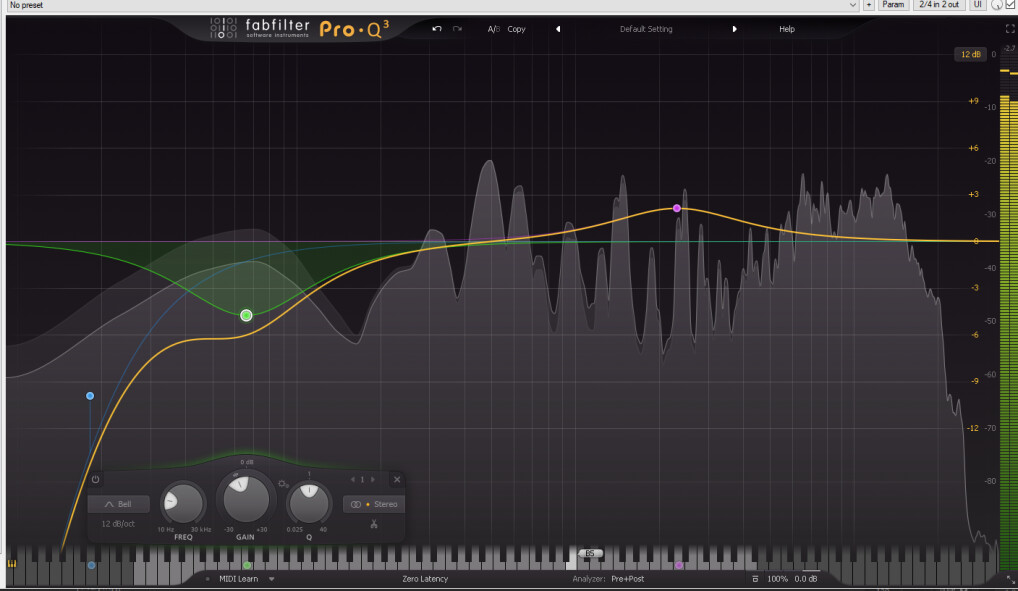
Task: Open Analyzer Pre+Post settings
Action: 627,579
